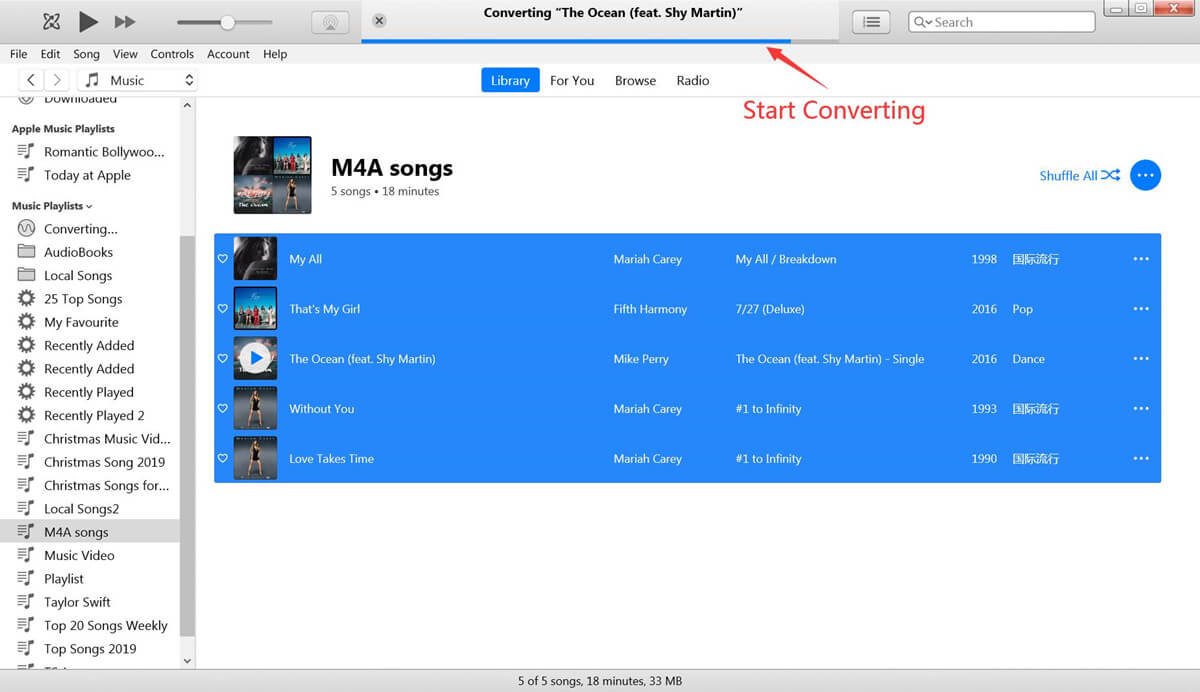
Task: Open the Controls menu
Action: pyautogui.click(x=172, y=54)
